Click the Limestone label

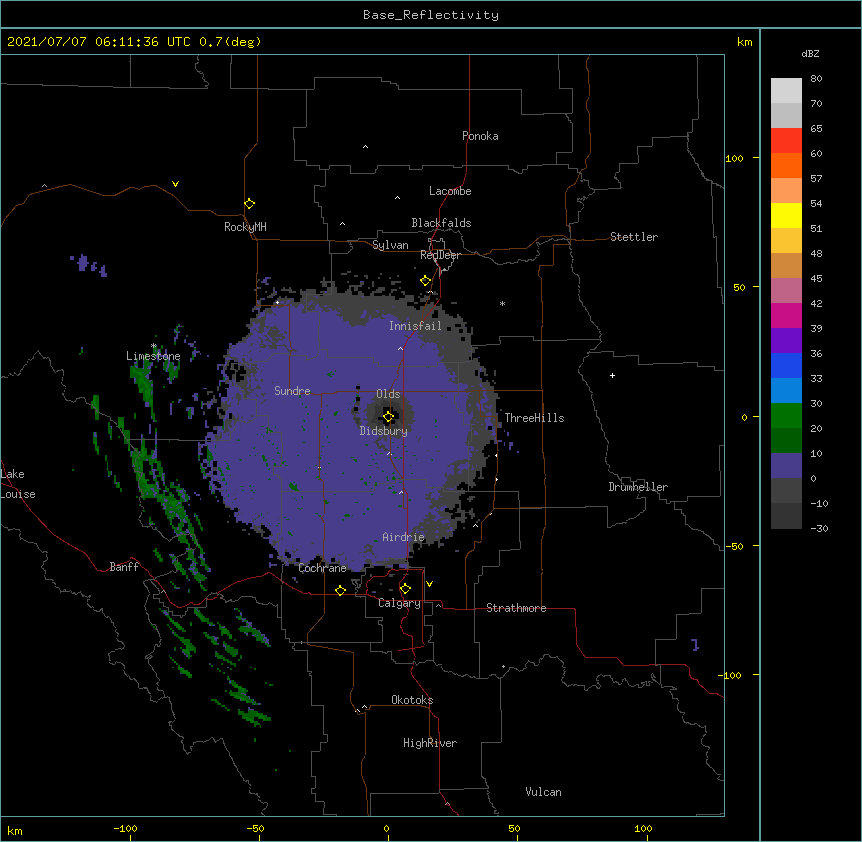coord(153,356)
